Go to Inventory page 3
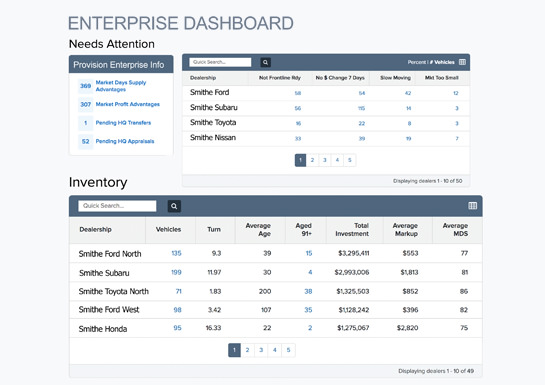This screenshot has width=545, height=385. coord(261,350)
